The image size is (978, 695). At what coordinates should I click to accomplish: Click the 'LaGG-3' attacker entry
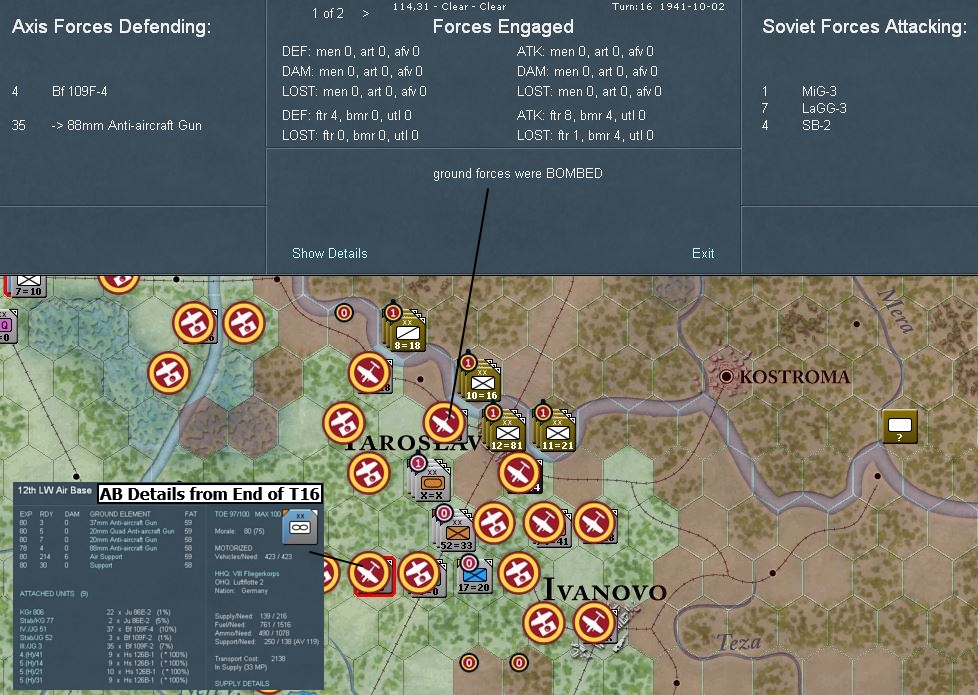click(x=824, y=109)
